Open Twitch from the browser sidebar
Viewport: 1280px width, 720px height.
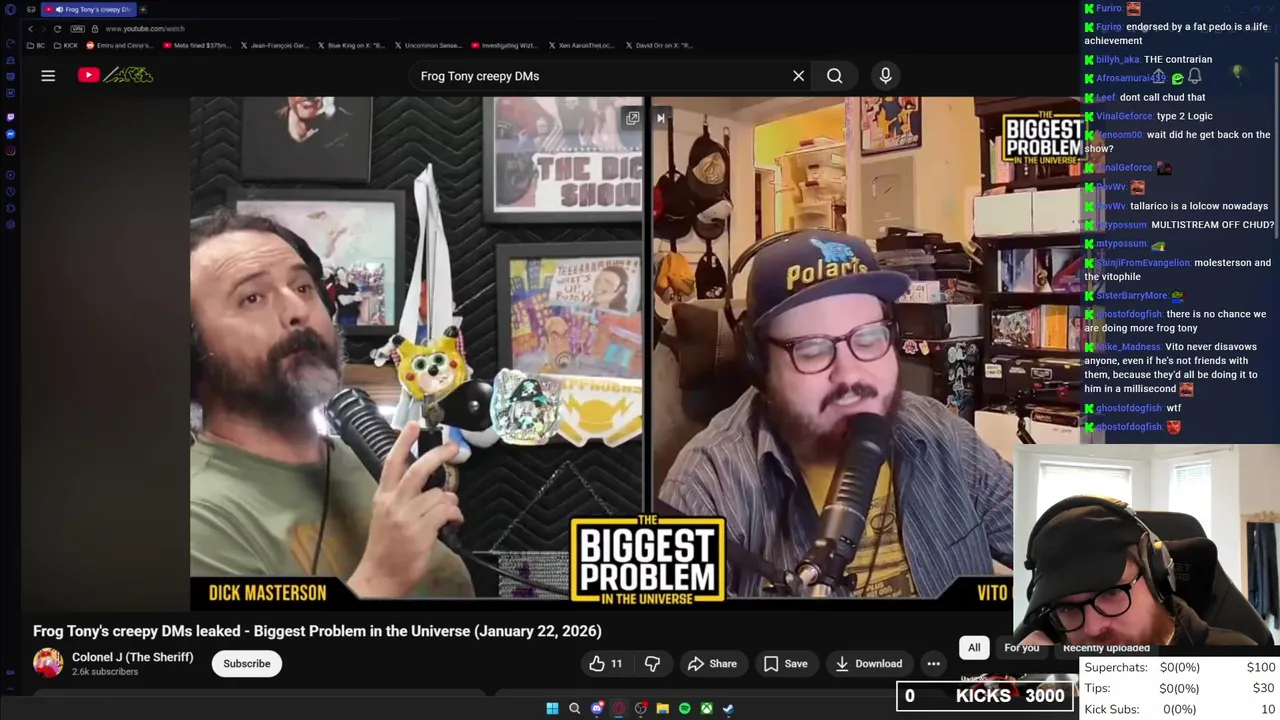click(x=11, y=117)
